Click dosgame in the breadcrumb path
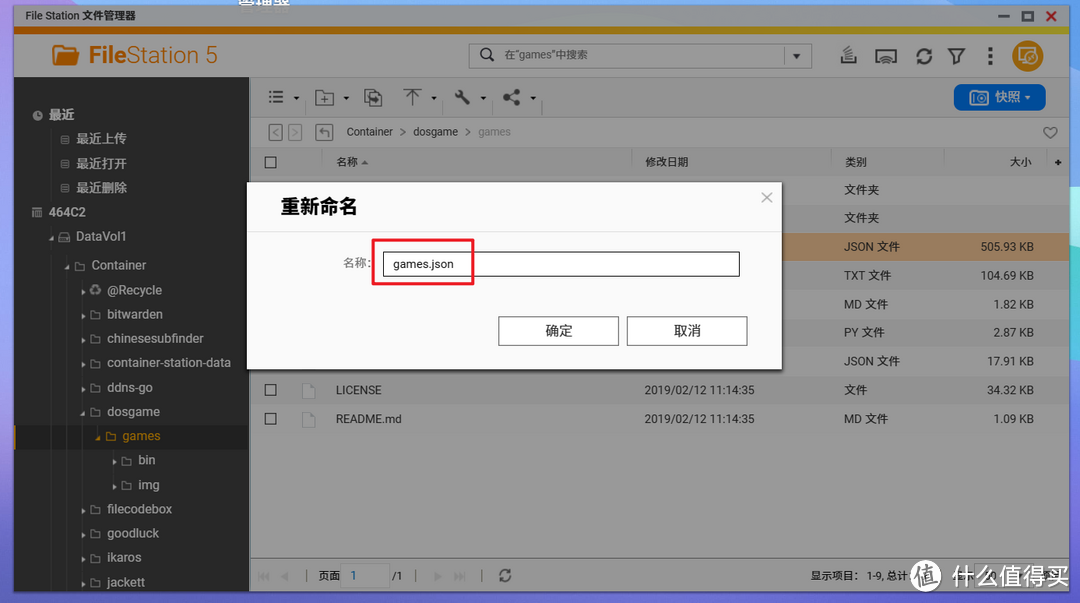This screenshot has width=1080, height=603. (x=435, y=132)
